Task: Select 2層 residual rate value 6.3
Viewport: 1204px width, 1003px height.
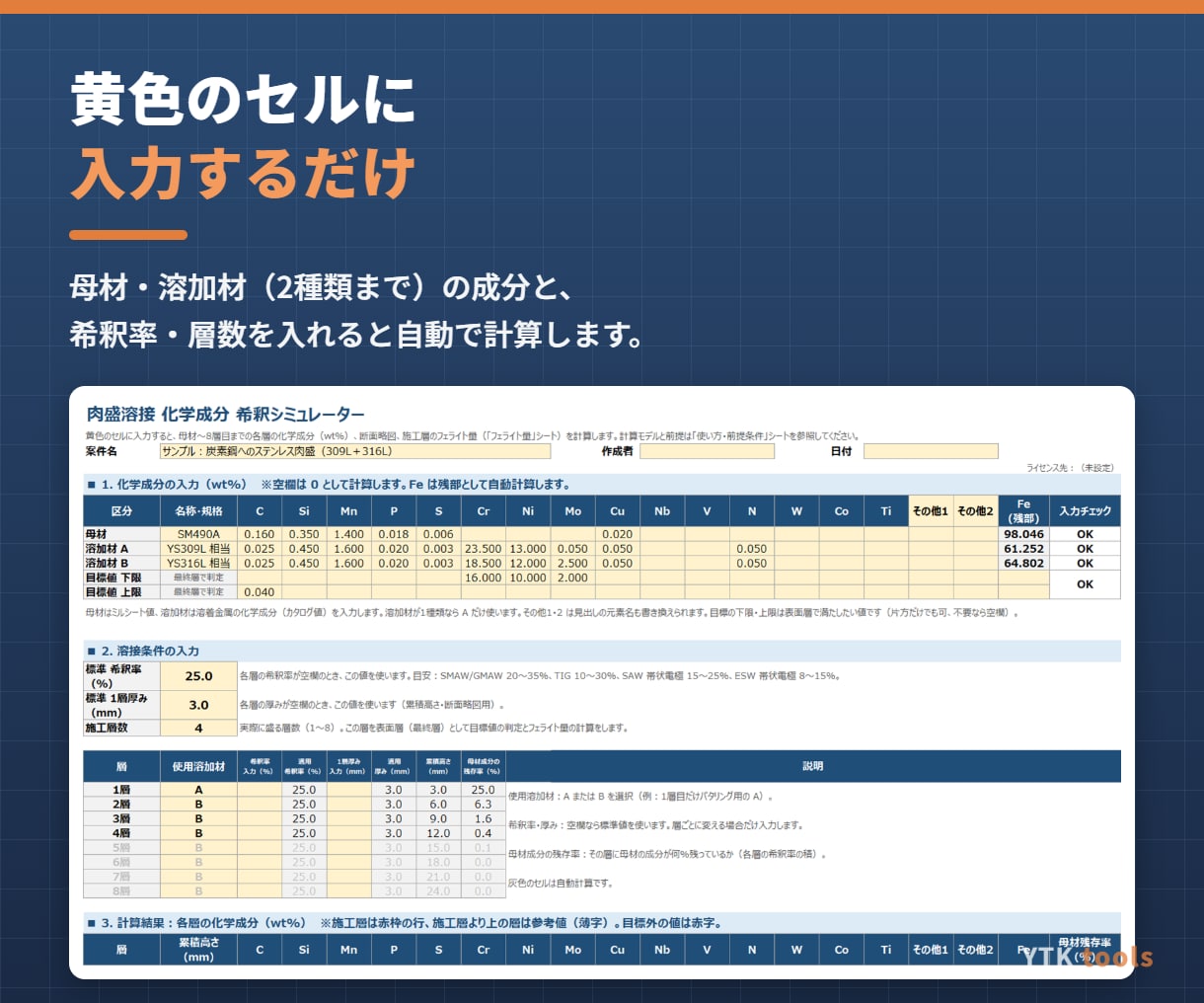Action: pyautogui.click(x=484, y=805)
